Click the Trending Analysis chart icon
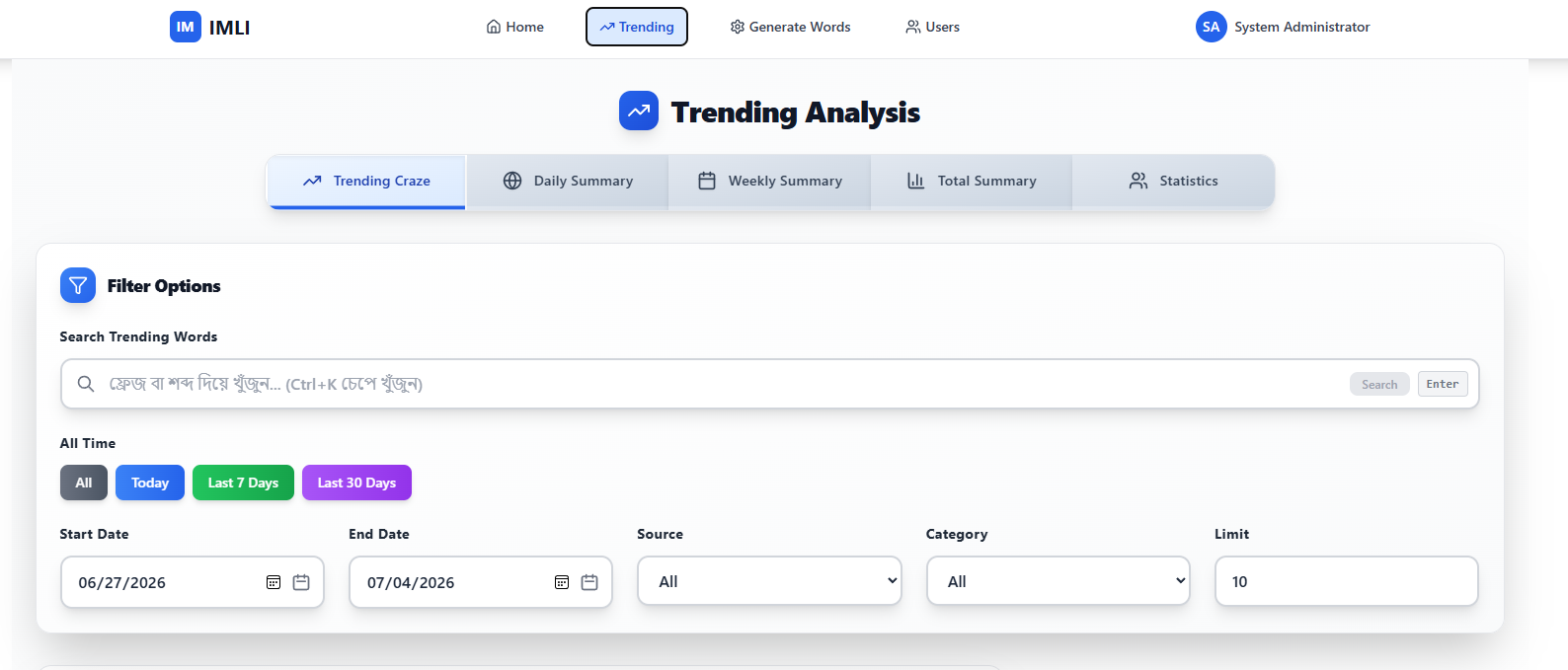 [639, 111]
